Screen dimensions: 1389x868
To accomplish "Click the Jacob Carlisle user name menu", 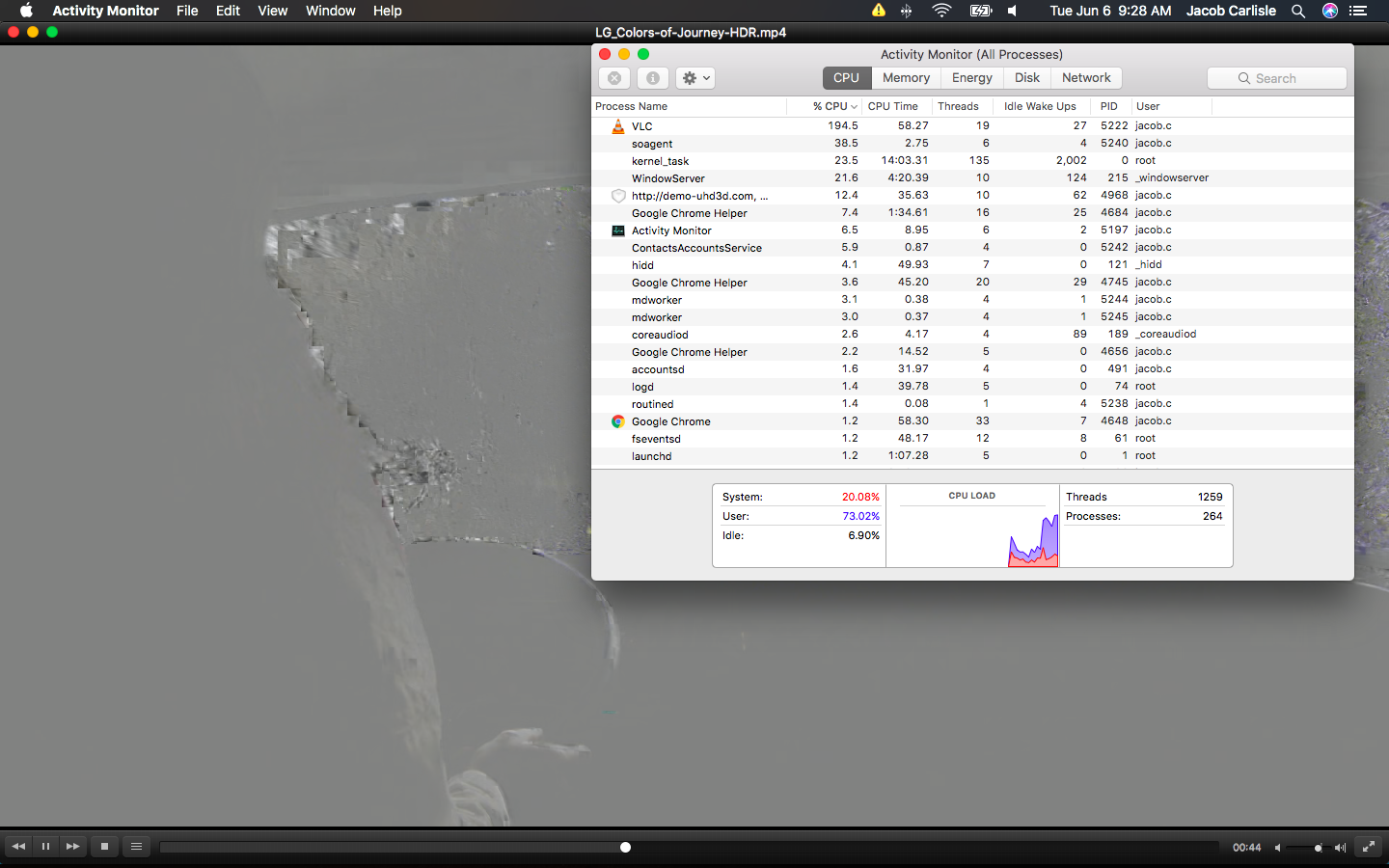I will (1231, 11).
